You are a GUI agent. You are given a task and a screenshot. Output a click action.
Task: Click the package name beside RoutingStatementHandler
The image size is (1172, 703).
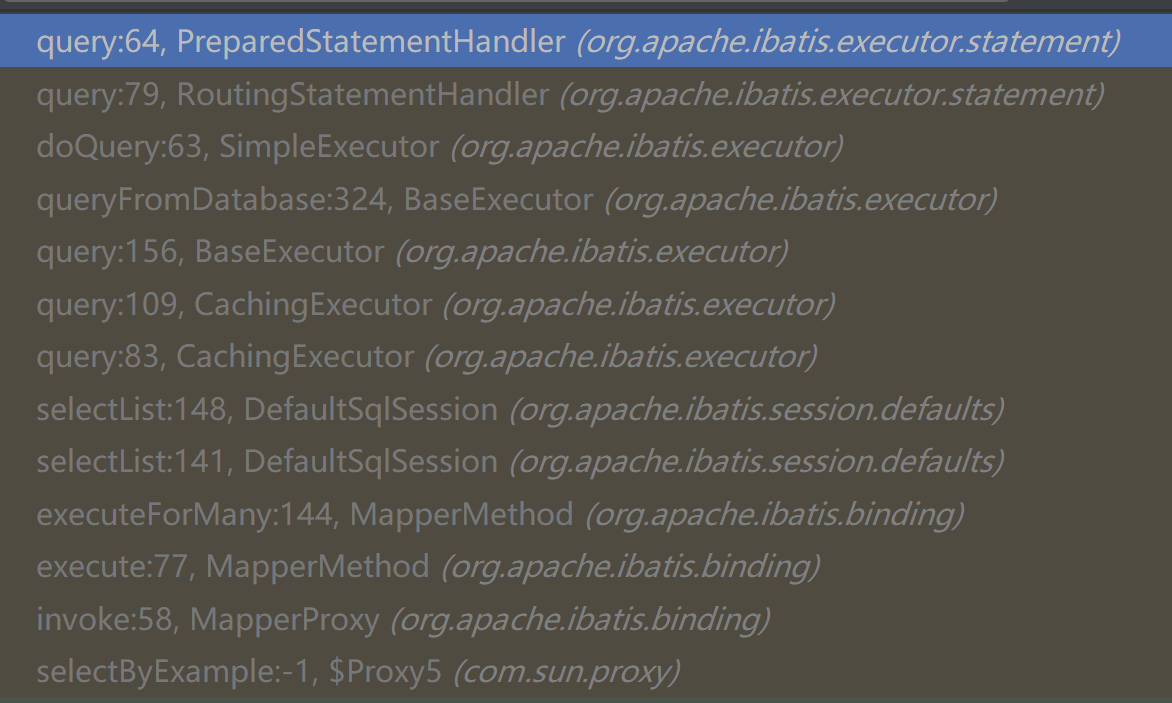831,96
